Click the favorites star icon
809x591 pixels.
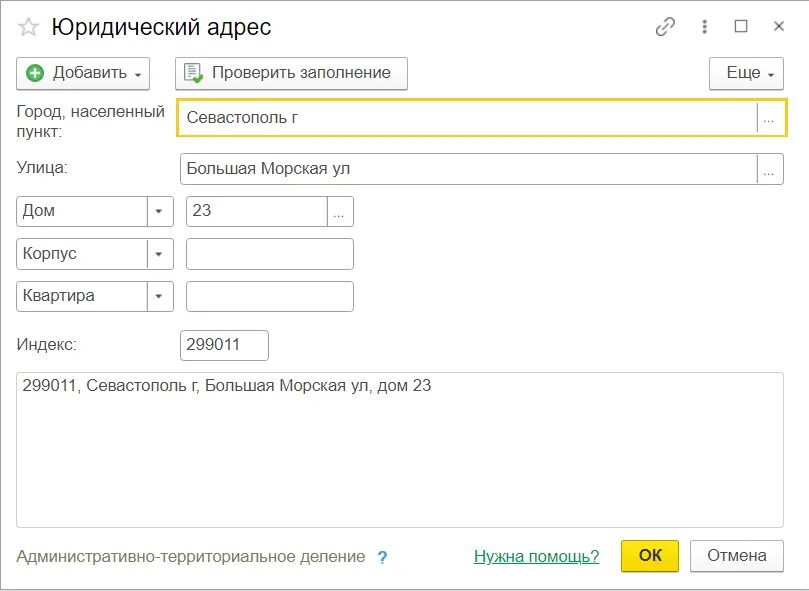click(x=28, y=27)
